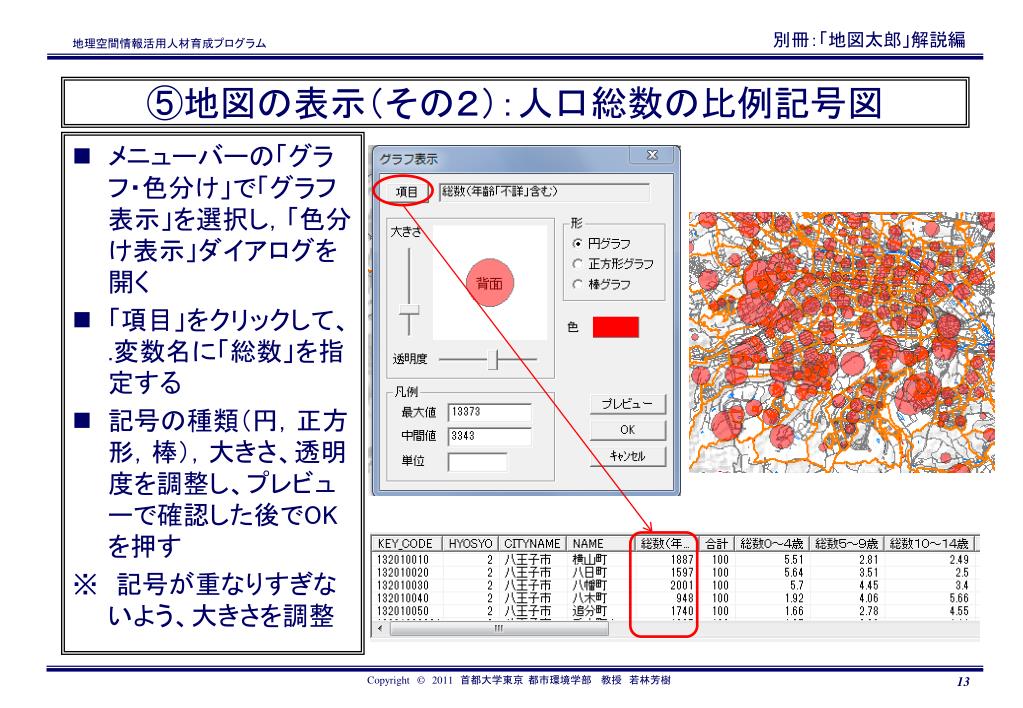Click the 中間値 input field
This screenshot has width=1023, height=708.
[x=489, y=436]
